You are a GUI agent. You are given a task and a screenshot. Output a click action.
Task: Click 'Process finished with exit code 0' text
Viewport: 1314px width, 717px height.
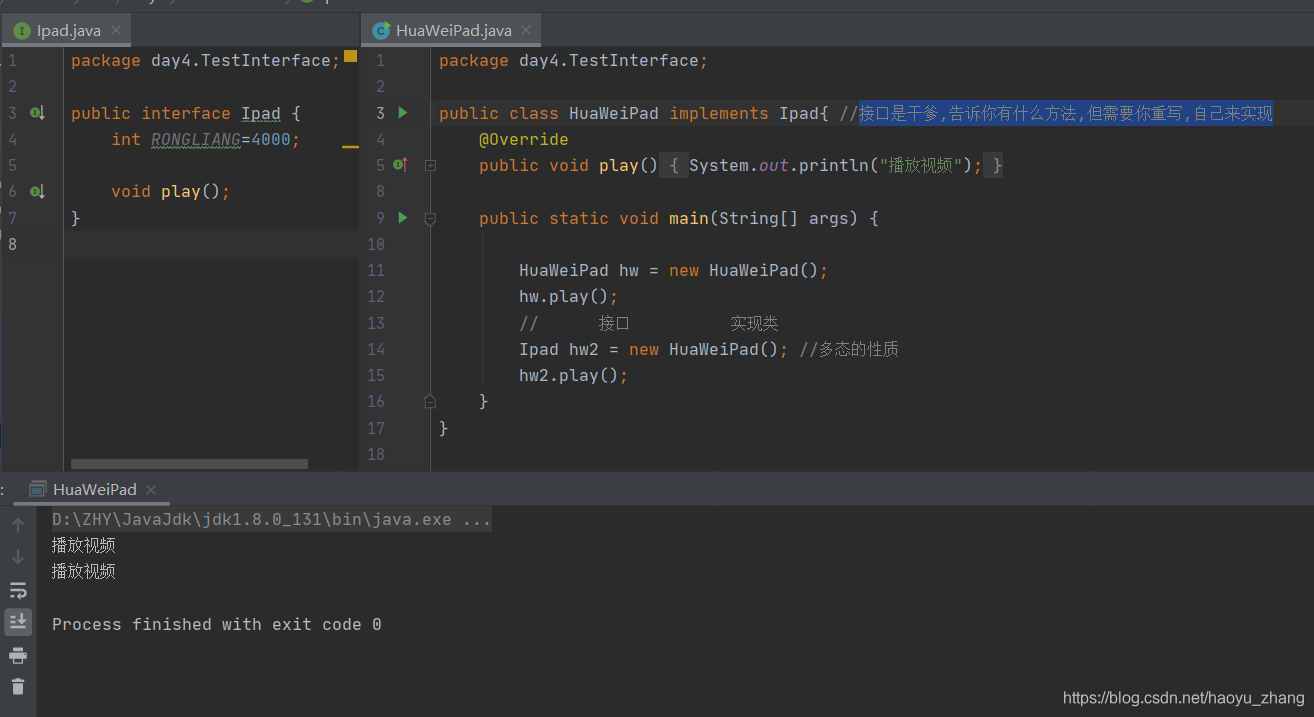point(216,624)
